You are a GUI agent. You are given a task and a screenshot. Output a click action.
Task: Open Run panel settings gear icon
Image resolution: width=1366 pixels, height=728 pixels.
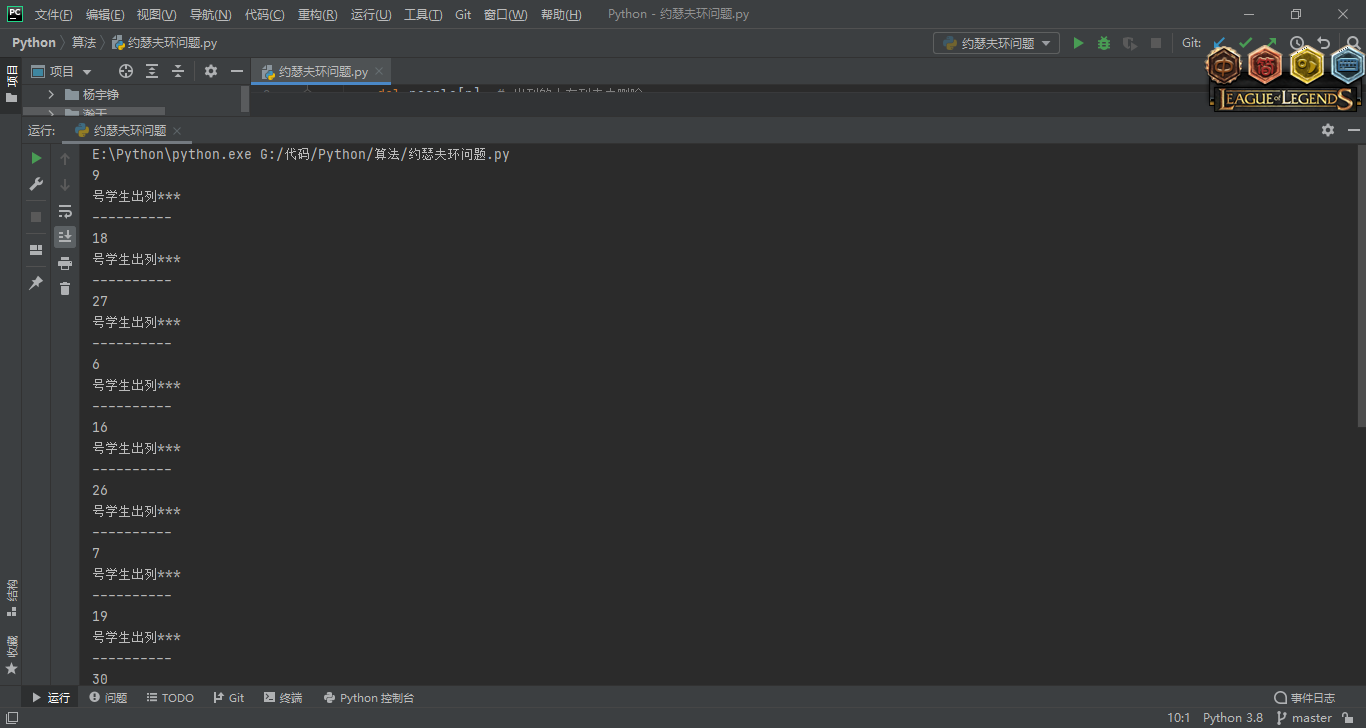coord(1327,130)
